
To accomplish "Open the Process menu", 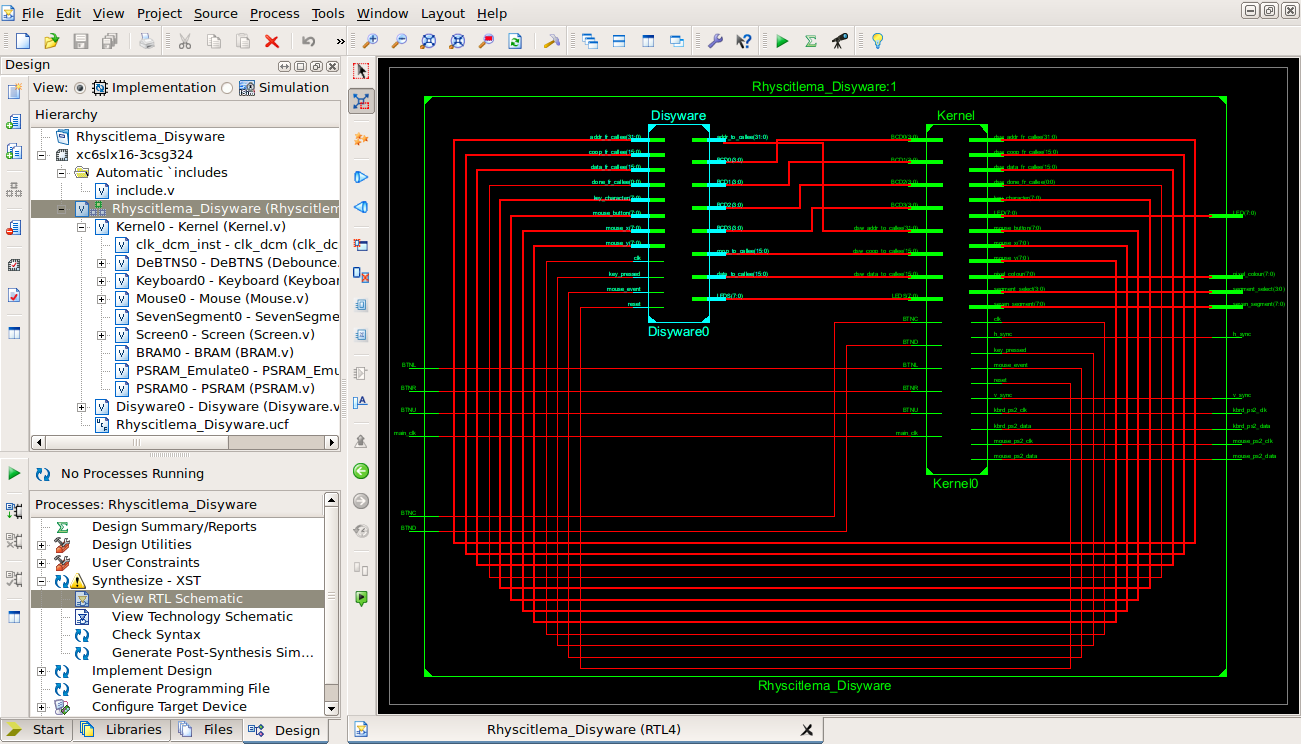I will [x=275, y=13].
